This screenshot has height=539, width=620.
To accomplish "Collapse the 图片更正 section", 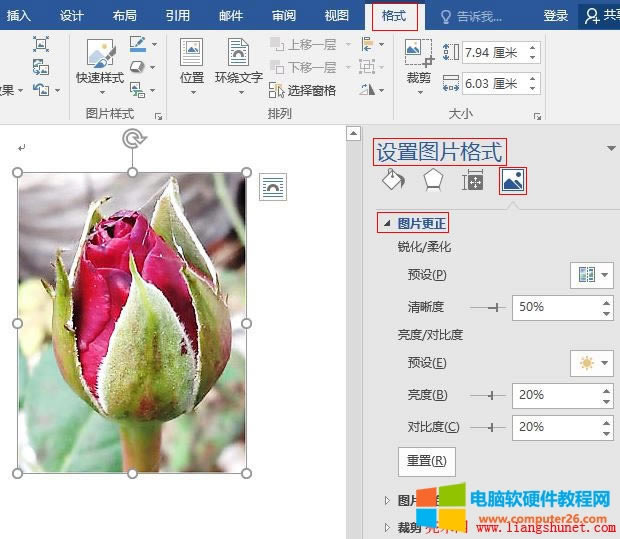I will 387,223.
